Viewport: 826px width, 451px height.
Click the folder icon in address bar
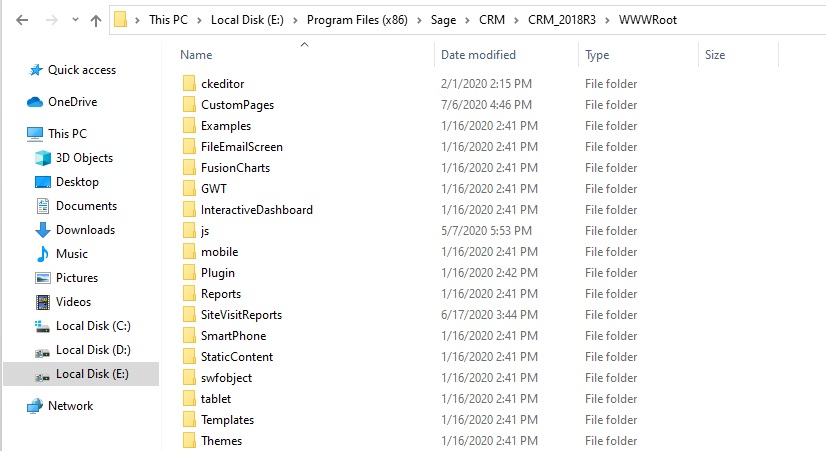pyautogui.click(x=121, y=20)
